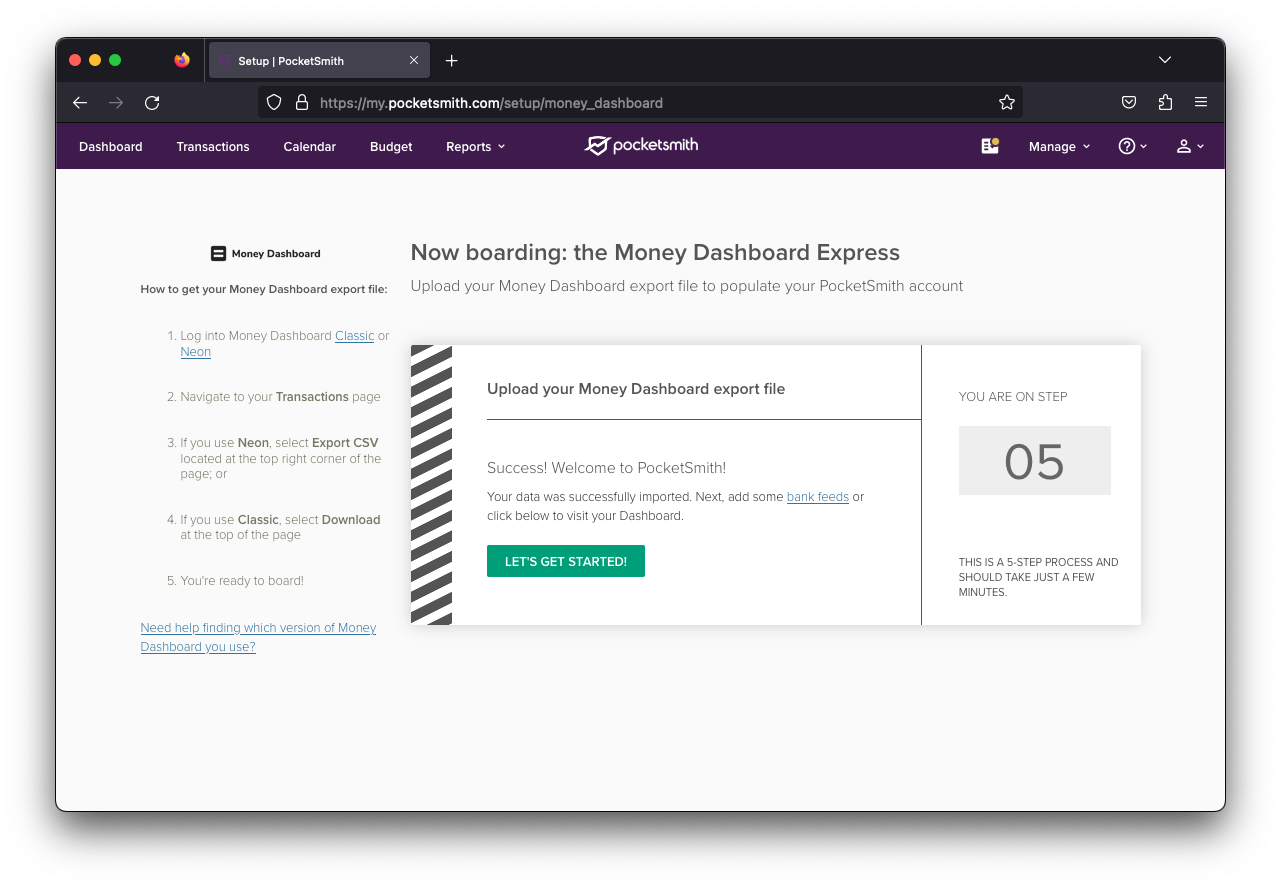
Task: Open the user account icon
Action: [x=1186, y=145]
